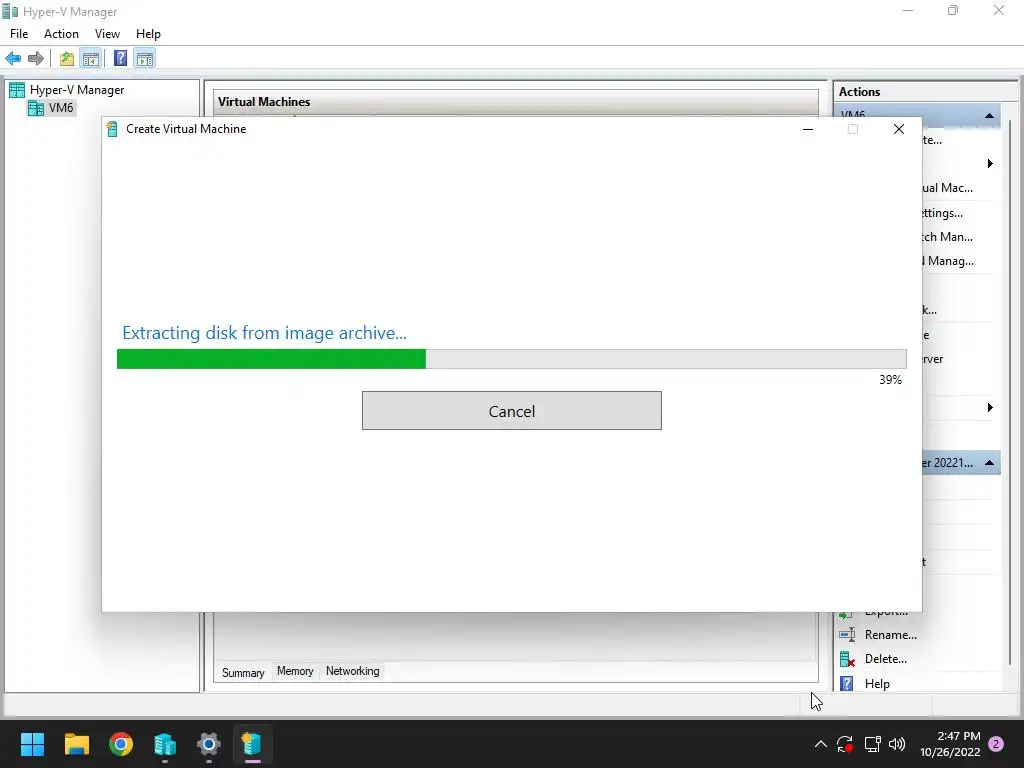Click the 39% progress label
The image size is (1024, 768).
coord(890,380)
